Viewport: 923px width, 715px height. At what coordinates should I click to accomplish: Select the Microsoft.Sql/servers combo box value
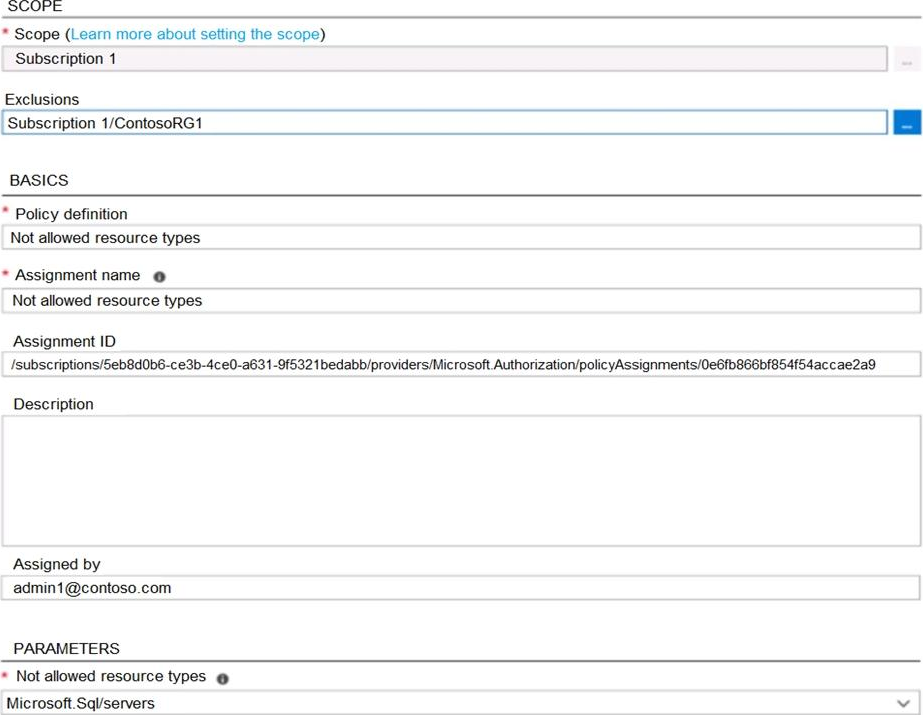coord(450,703)
